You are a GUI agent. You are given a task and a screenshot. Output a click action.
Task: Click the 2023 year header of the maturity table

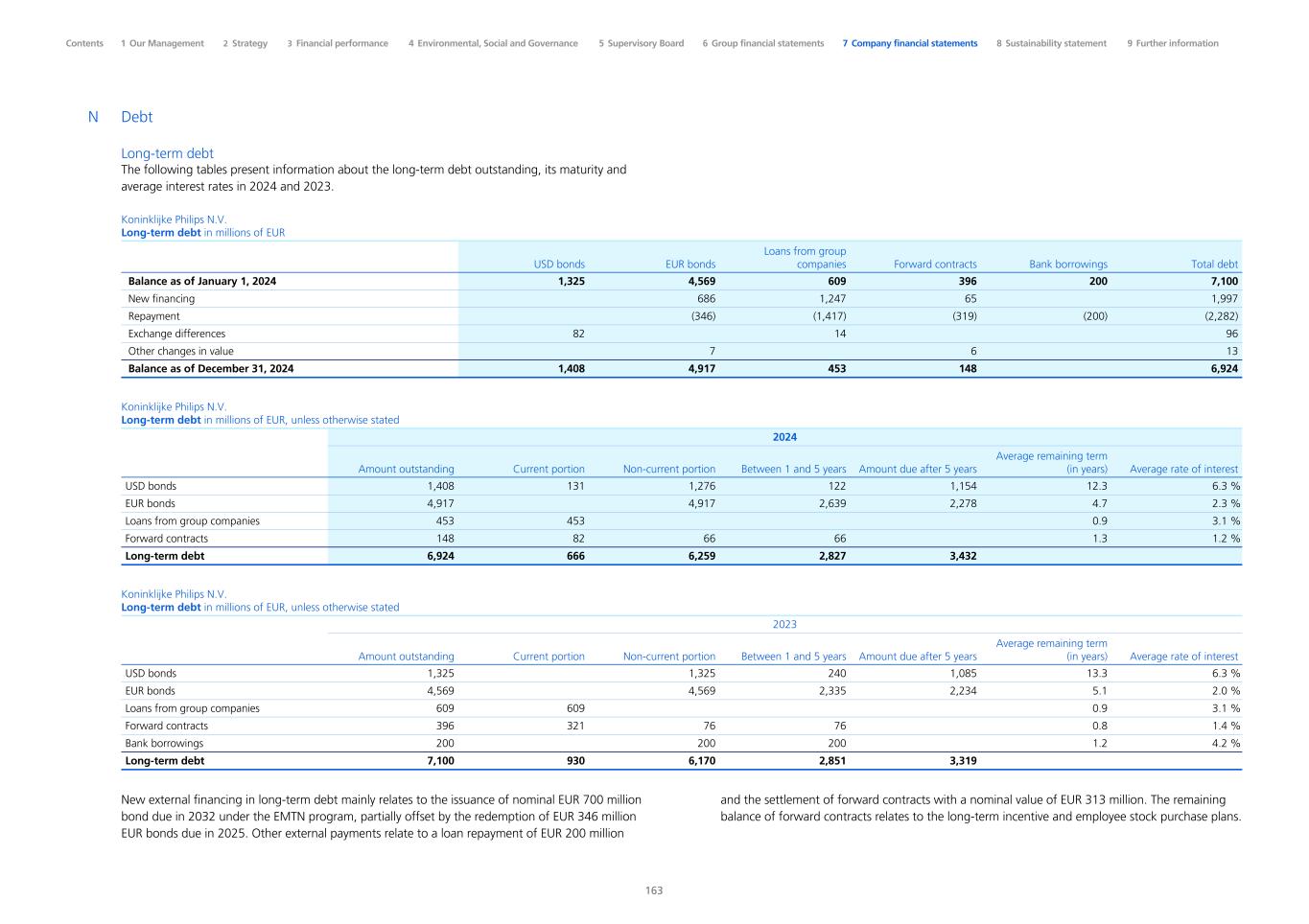784,625
